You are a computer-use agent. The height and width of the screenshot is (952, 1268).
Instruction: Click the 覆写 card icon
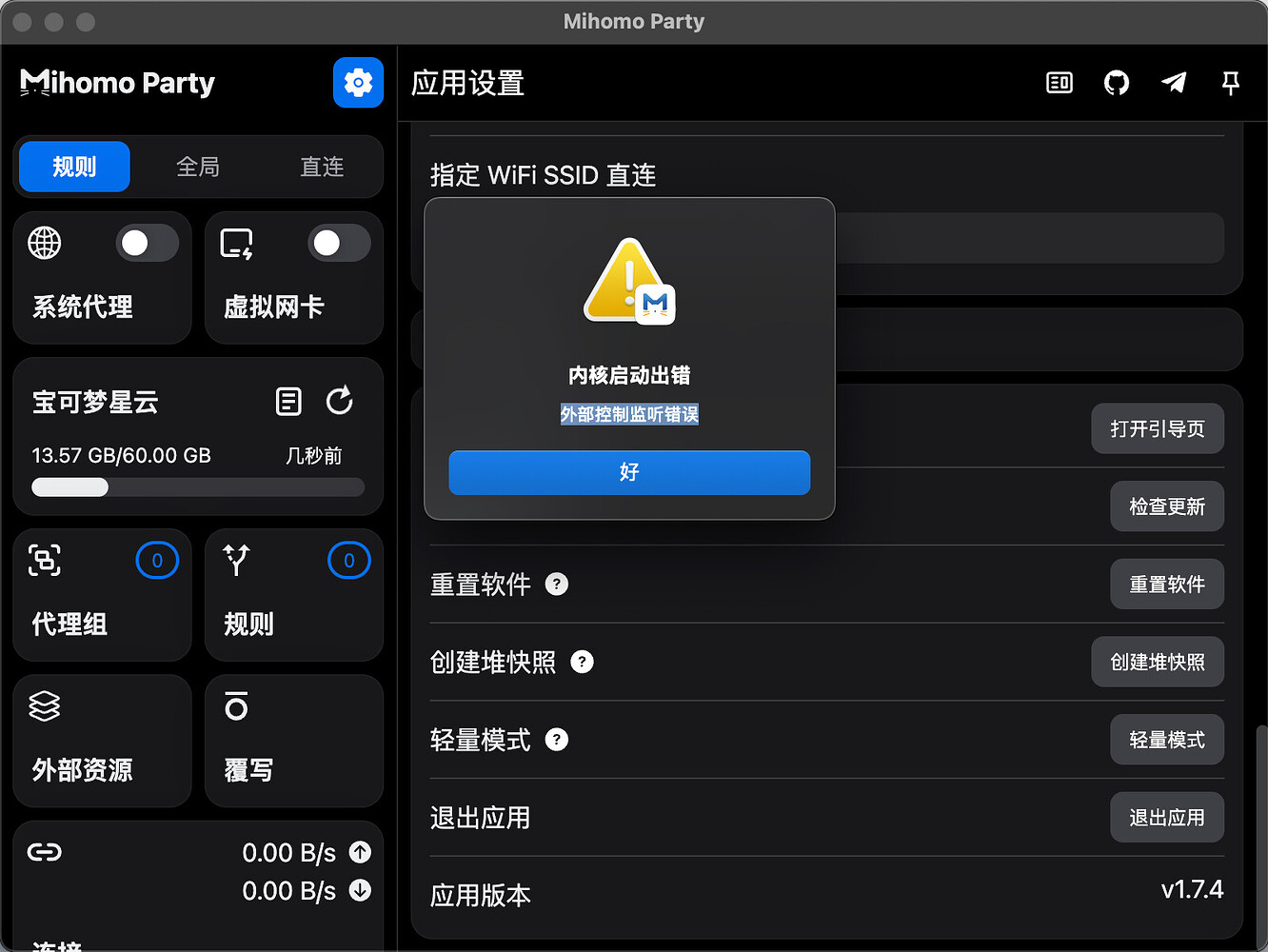pyautogui.click(x=236, y=706)
